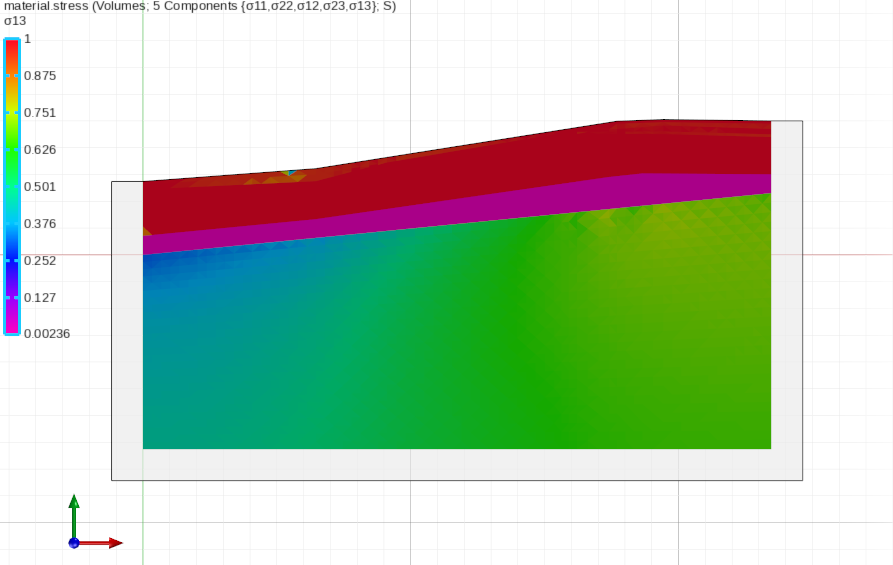Click the green y-axis arrow of triad
Viewport: 893px width, 565px height.
pos(74,517)
